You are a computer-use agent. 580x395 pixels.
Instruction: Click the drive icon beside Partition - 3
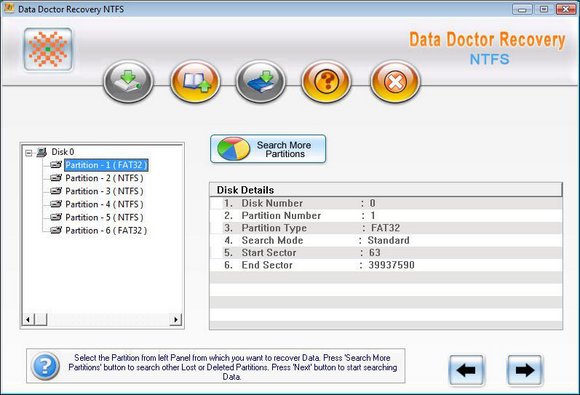click(x=56, y=191)
